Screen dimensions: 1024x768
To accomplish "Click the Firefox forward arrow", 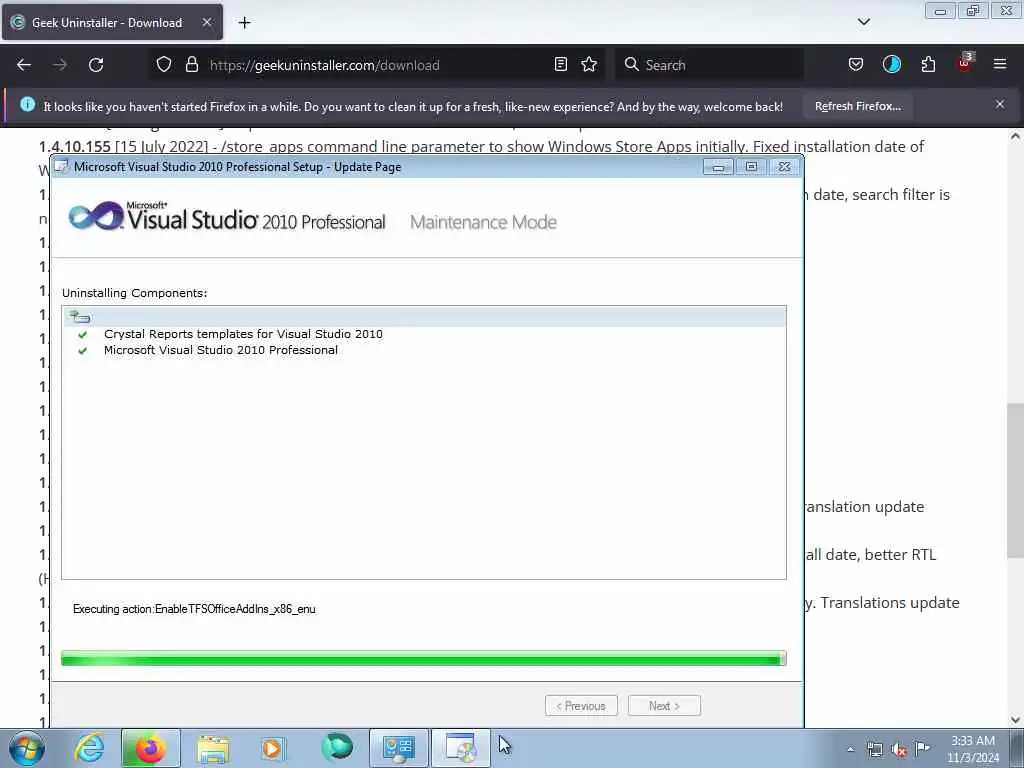I will click(x=60, y=65).
